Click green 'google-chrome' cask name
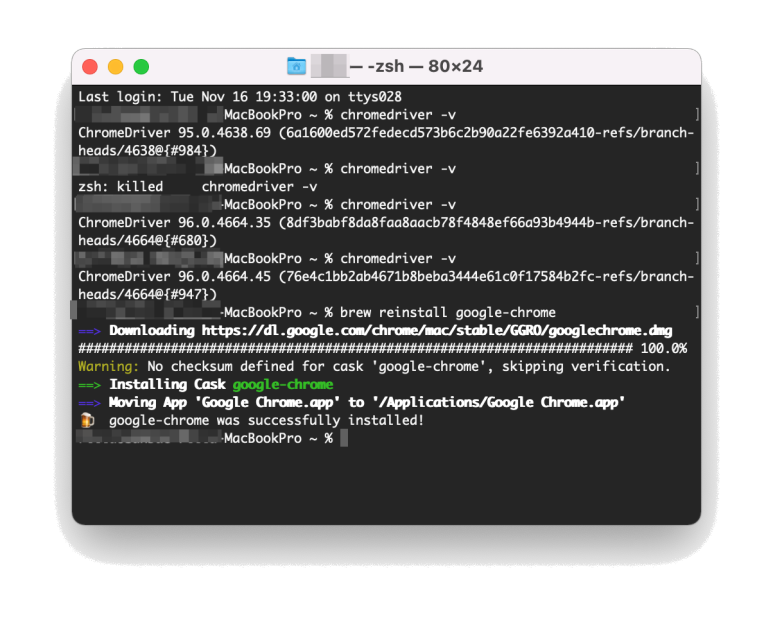This screenshot has height=620, width=773. point(283,384)
